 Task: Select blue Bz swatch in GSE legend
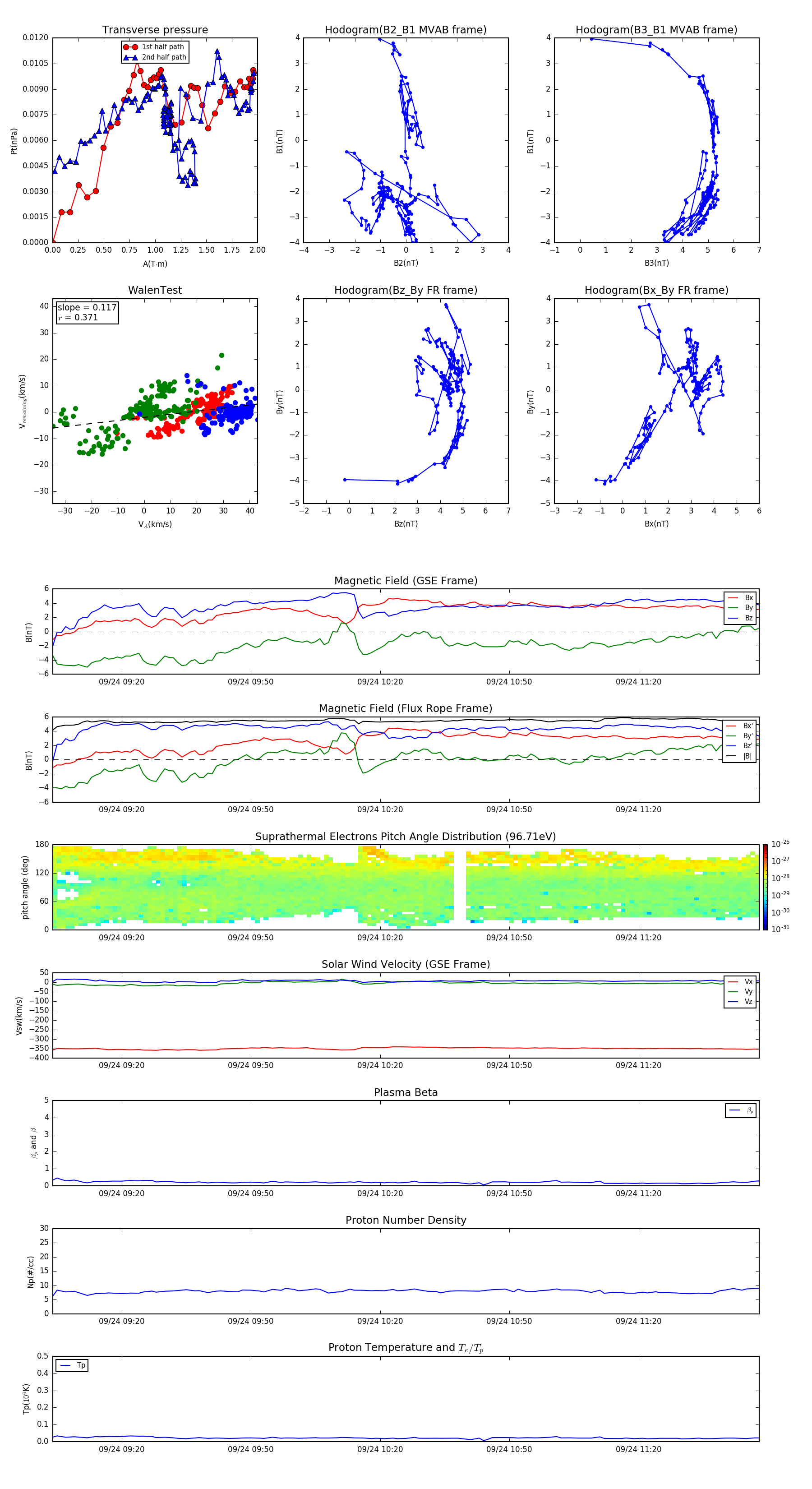[734, 618]
